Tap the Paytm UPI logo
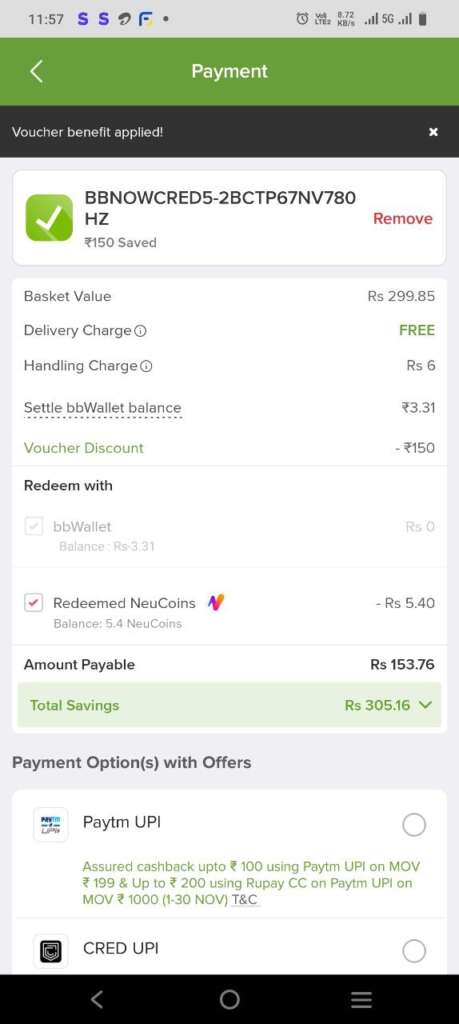 51,824
